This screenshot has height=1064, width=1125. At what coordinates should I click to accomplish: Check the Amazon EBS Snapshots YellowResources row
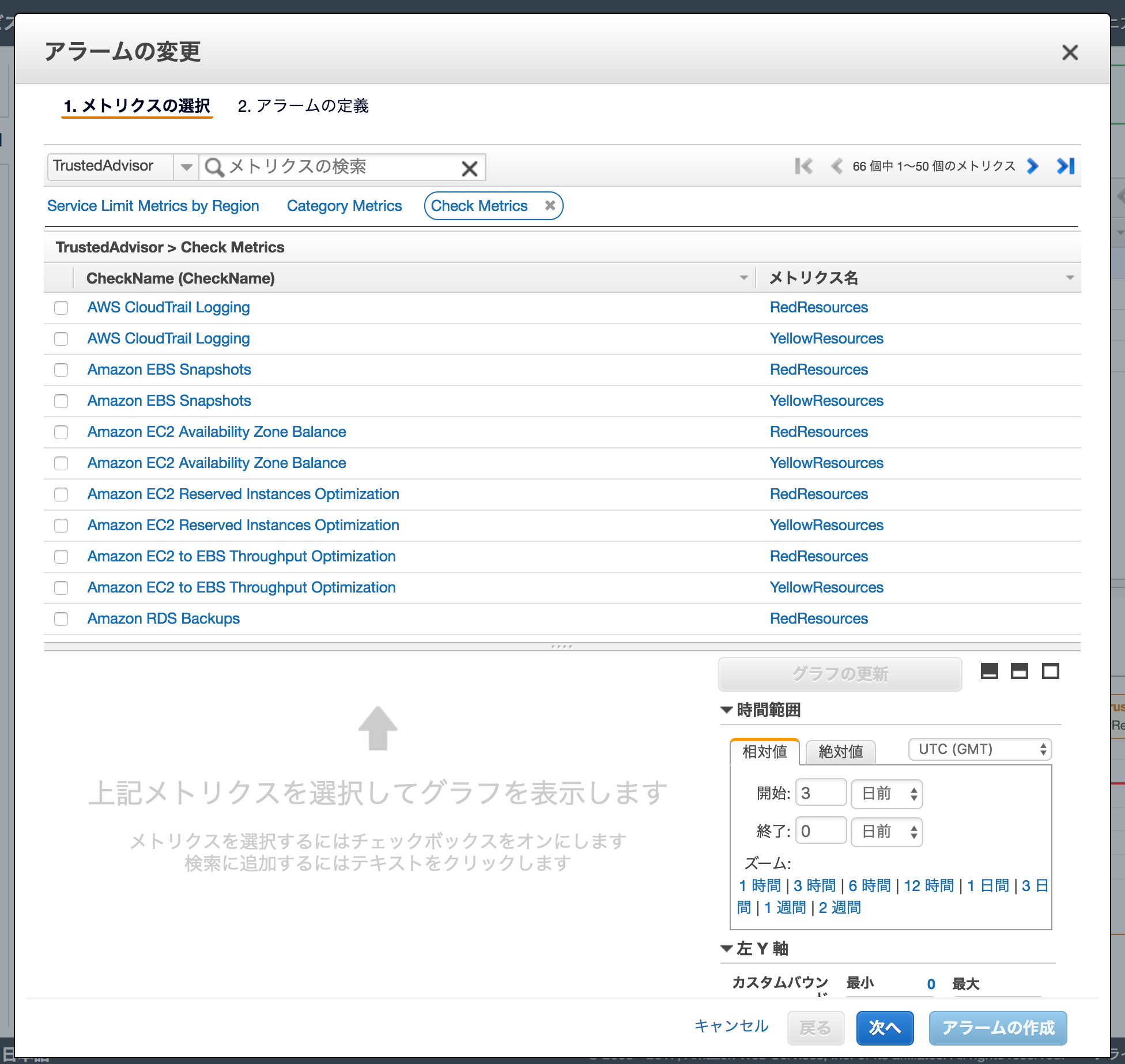61,401
